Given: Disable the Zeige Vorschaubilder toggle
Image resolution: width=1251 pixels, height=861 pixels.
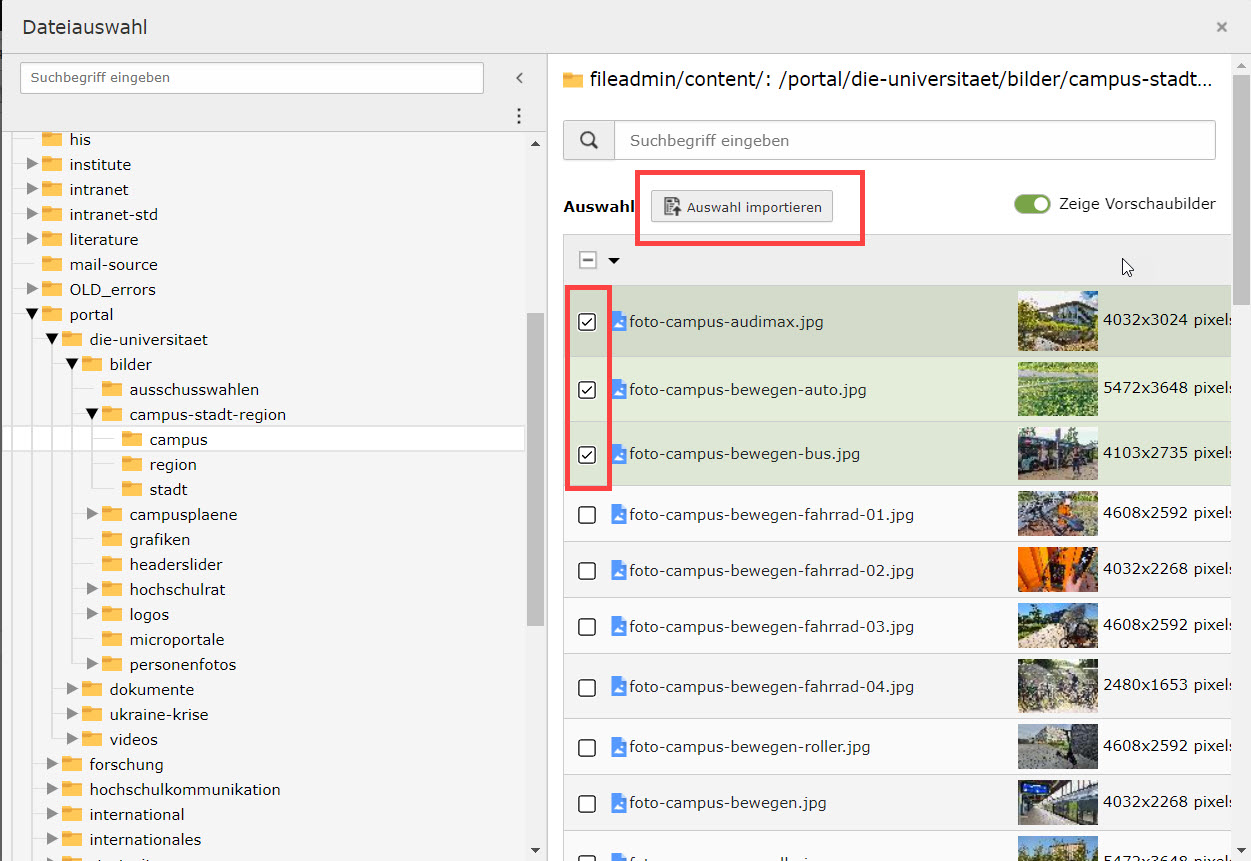Looking at the screenshot, I should click(1032, 204).
